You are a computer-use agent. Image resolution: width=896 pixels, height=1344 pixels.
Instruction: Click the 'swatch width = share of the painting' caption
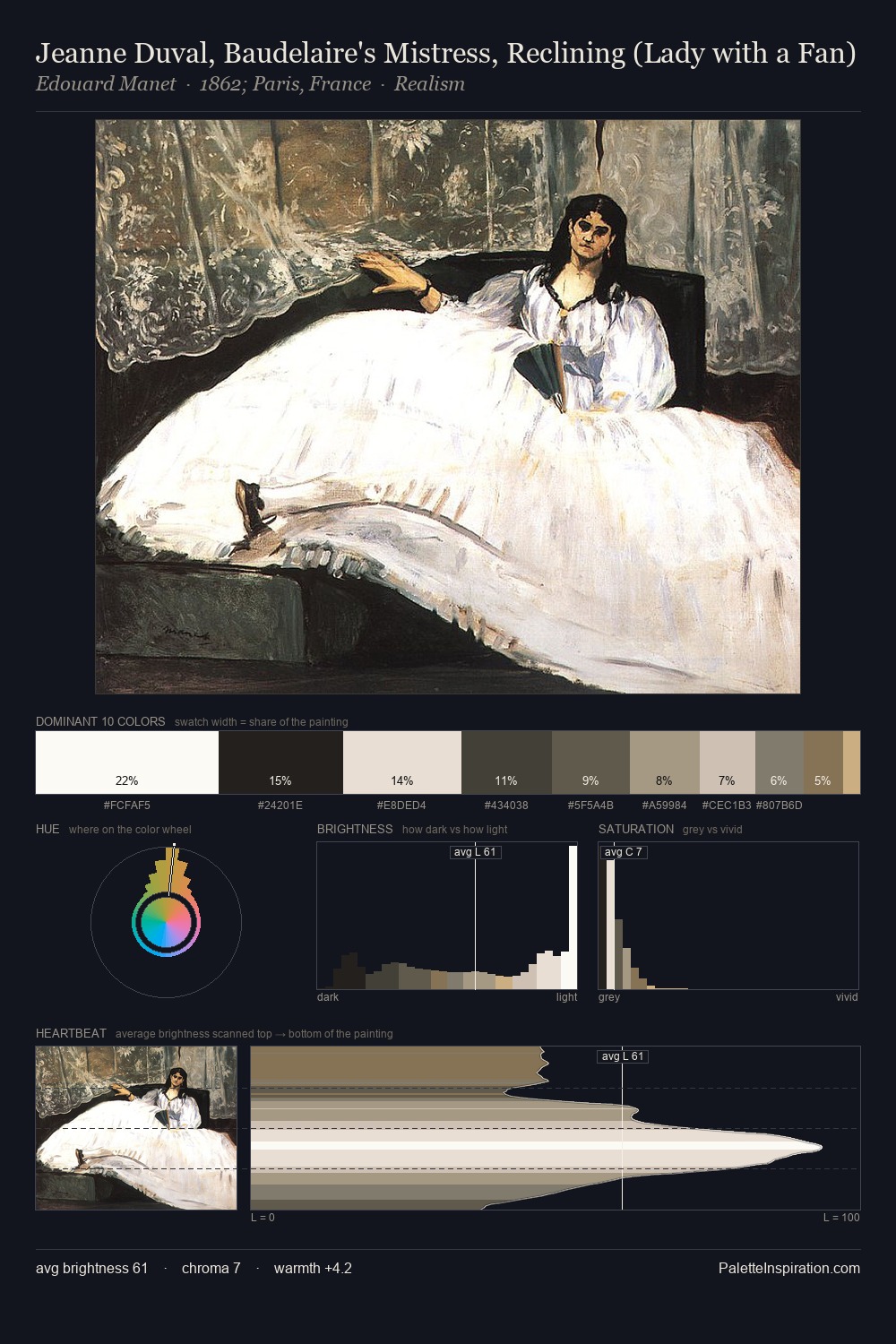point(262,722)
